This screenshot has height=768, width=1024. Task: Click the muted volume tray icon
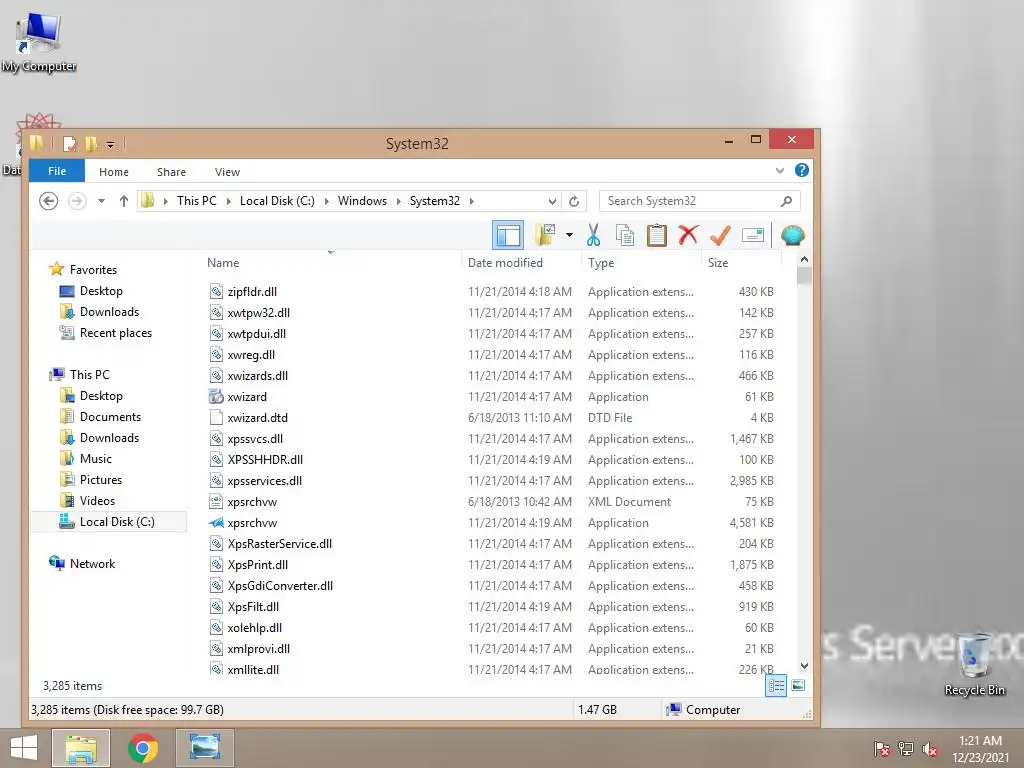[930, 749]
